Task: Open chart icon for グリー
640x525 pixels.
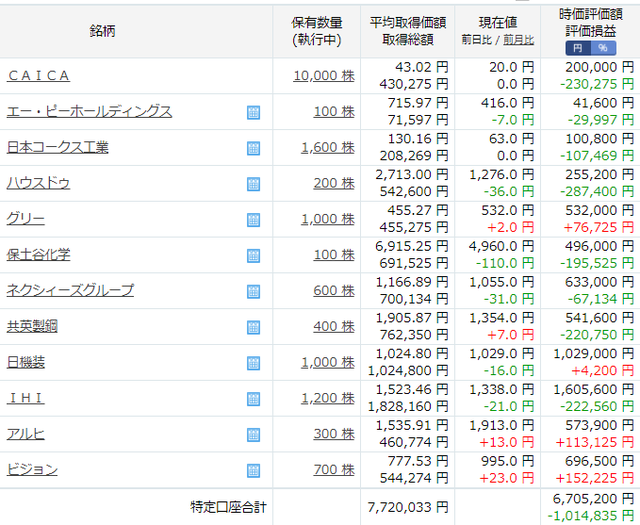Action: click(x=253, y=220)
